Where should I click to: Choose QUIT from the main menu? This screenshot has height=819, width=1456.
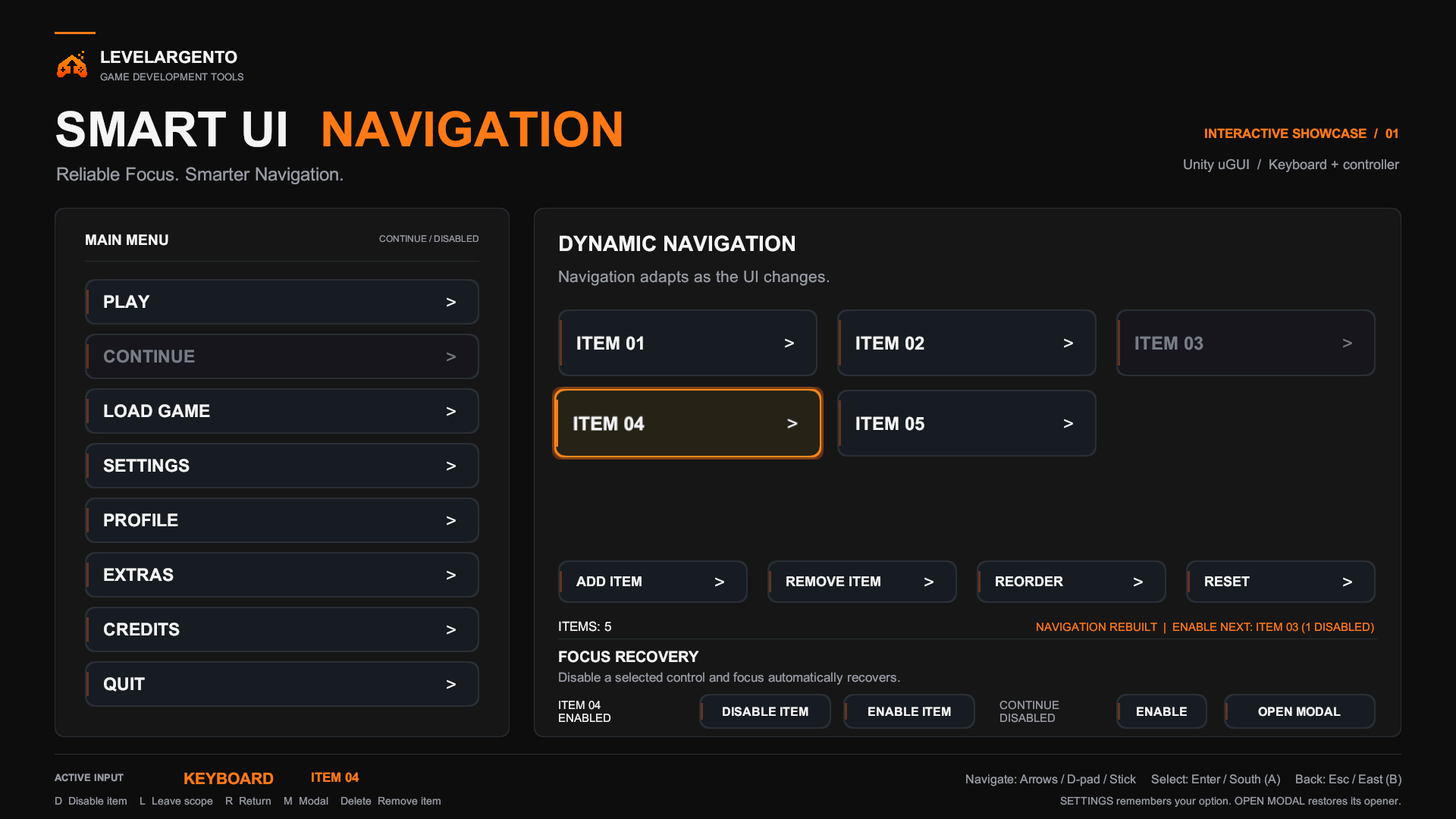[282, 684]
